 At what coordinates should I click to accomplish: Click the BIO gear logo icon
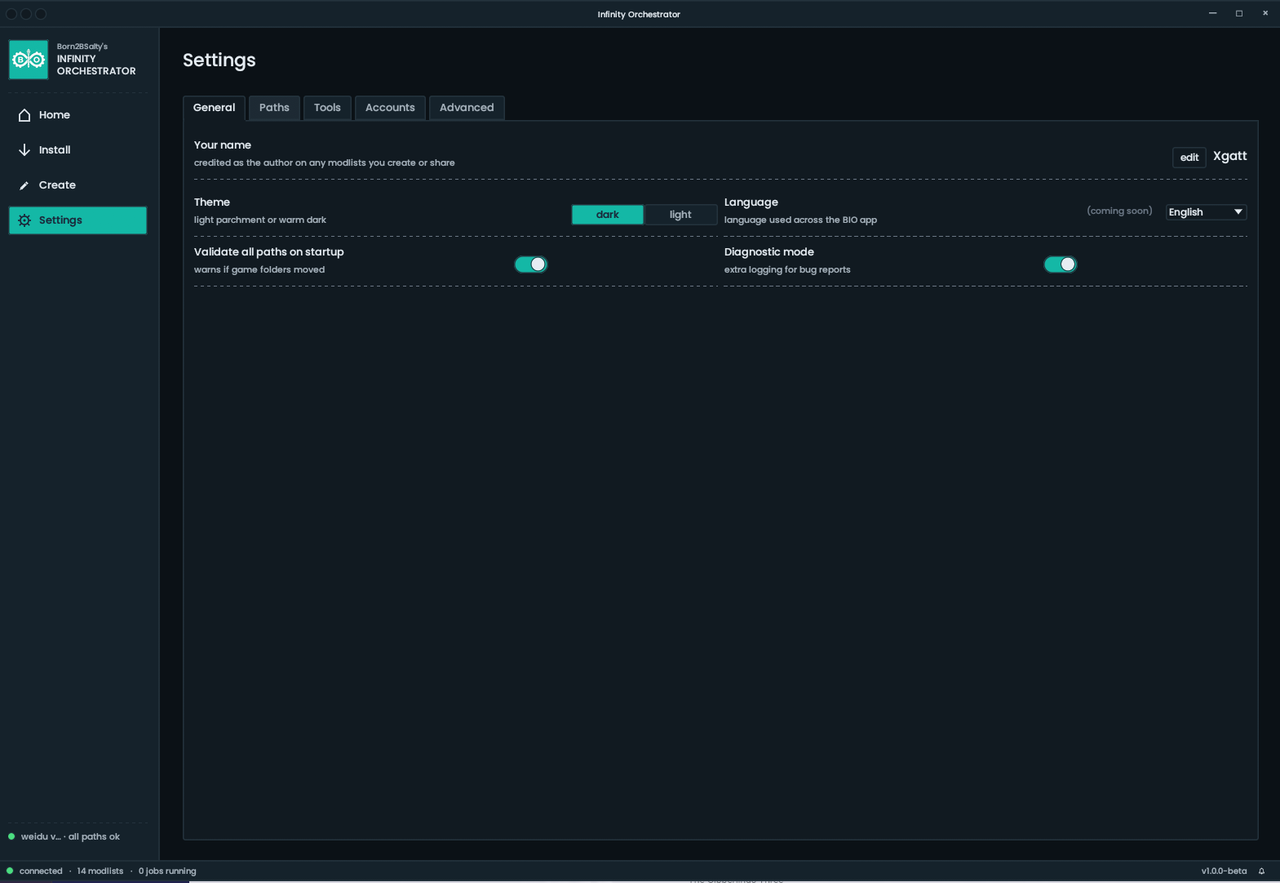pos(28,60)
